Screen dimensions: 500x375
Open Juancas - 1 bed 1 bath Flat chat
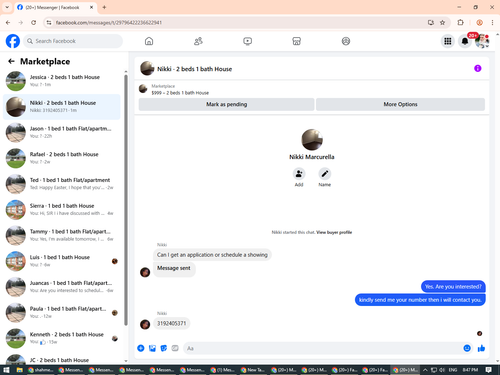click(62, 287)
